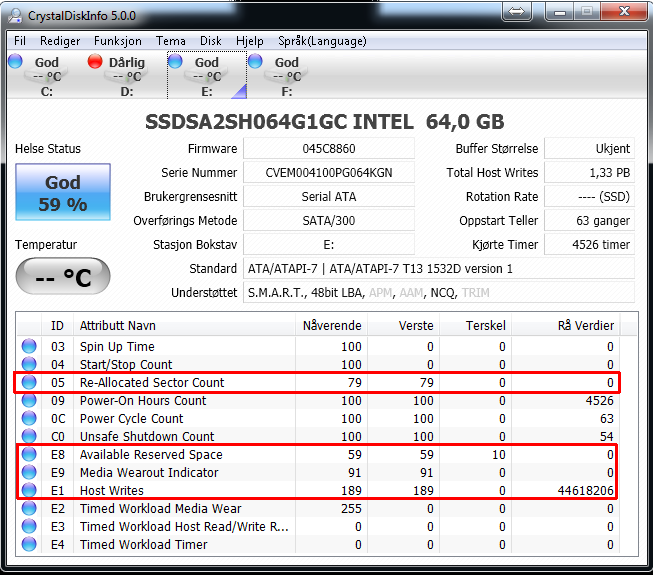Image resolution: width=653 pixels, height=575 pixels.
Task: Click the CrystalDiskInfo title bar app icon
Action: [15, 16]
